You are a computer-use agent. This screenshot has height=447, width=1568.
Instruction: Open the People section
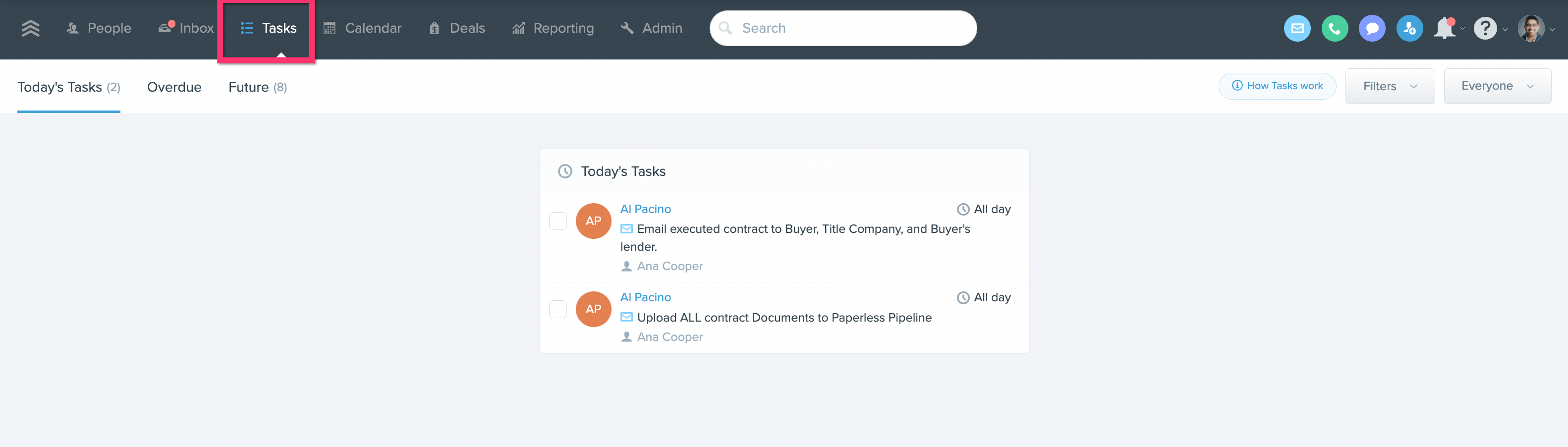pyautogui.click(x=99, y=28)
